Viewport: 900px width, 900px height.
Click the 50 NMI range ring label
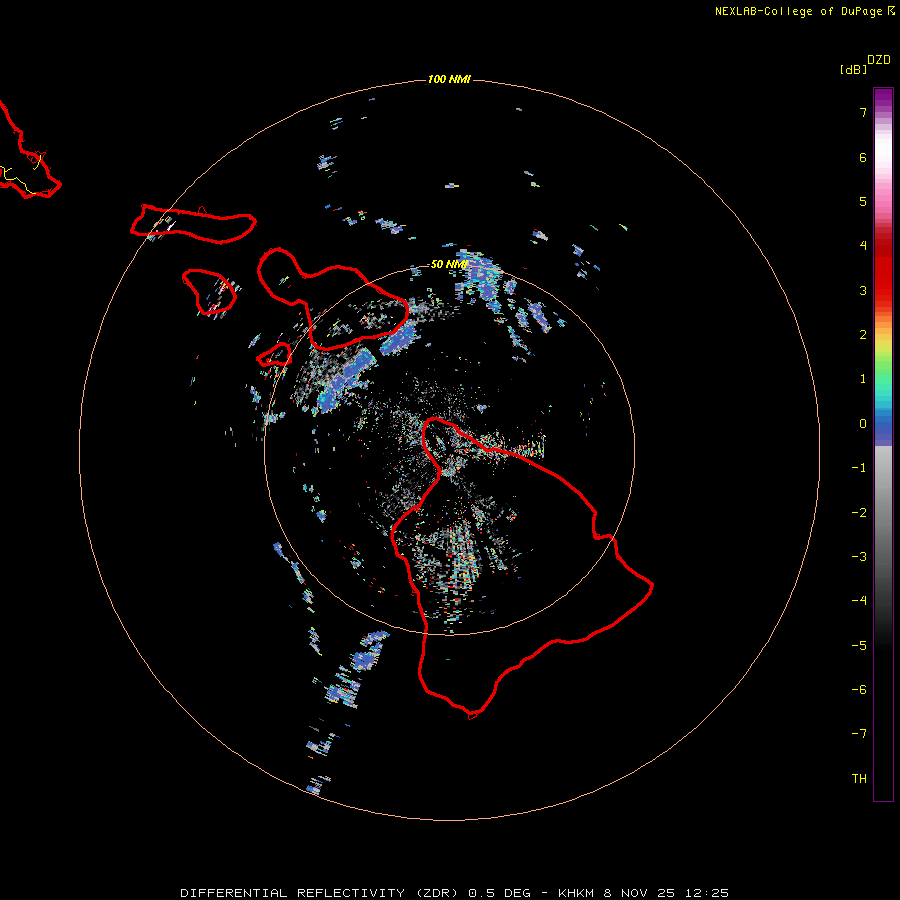tap(449, 264)
